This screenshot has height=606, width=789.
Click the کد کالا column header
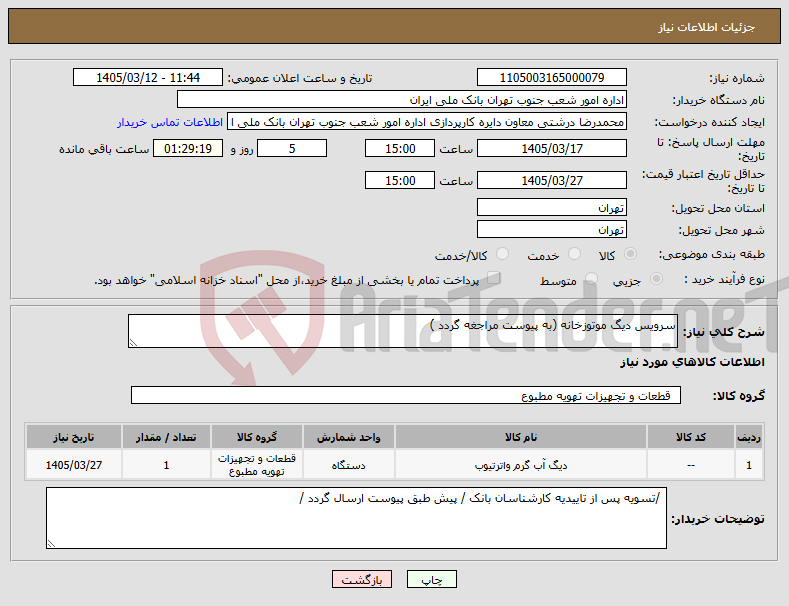click(x=690, y=437)
